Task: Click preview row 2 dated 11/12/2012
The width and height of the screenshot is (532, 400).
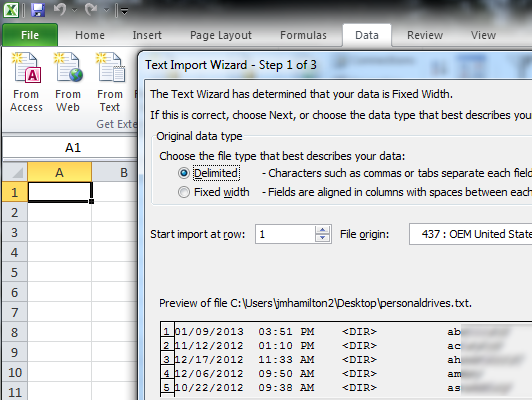Action: (x=346, y=345)
